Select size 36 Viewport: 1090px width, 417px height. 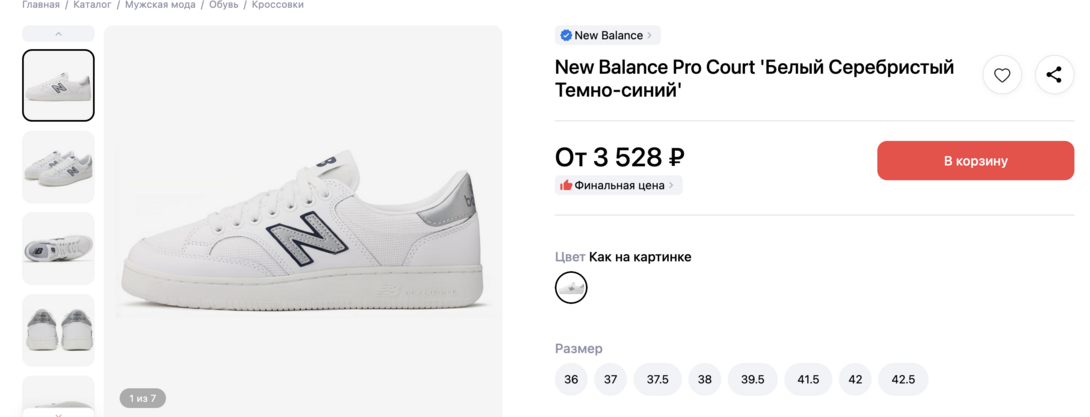pos(571,380)
